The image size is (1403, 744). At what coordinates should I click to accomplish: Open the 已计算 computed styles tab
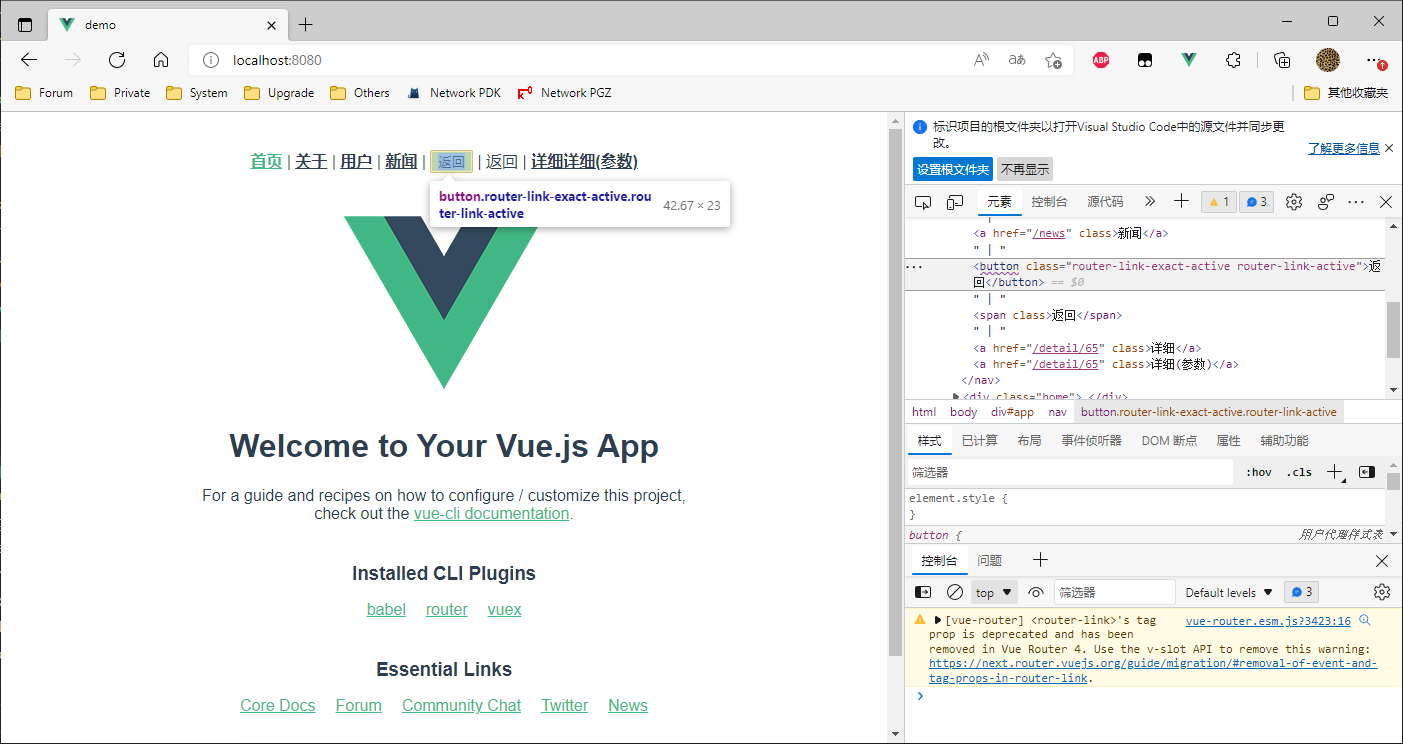[x=980, y=441]
